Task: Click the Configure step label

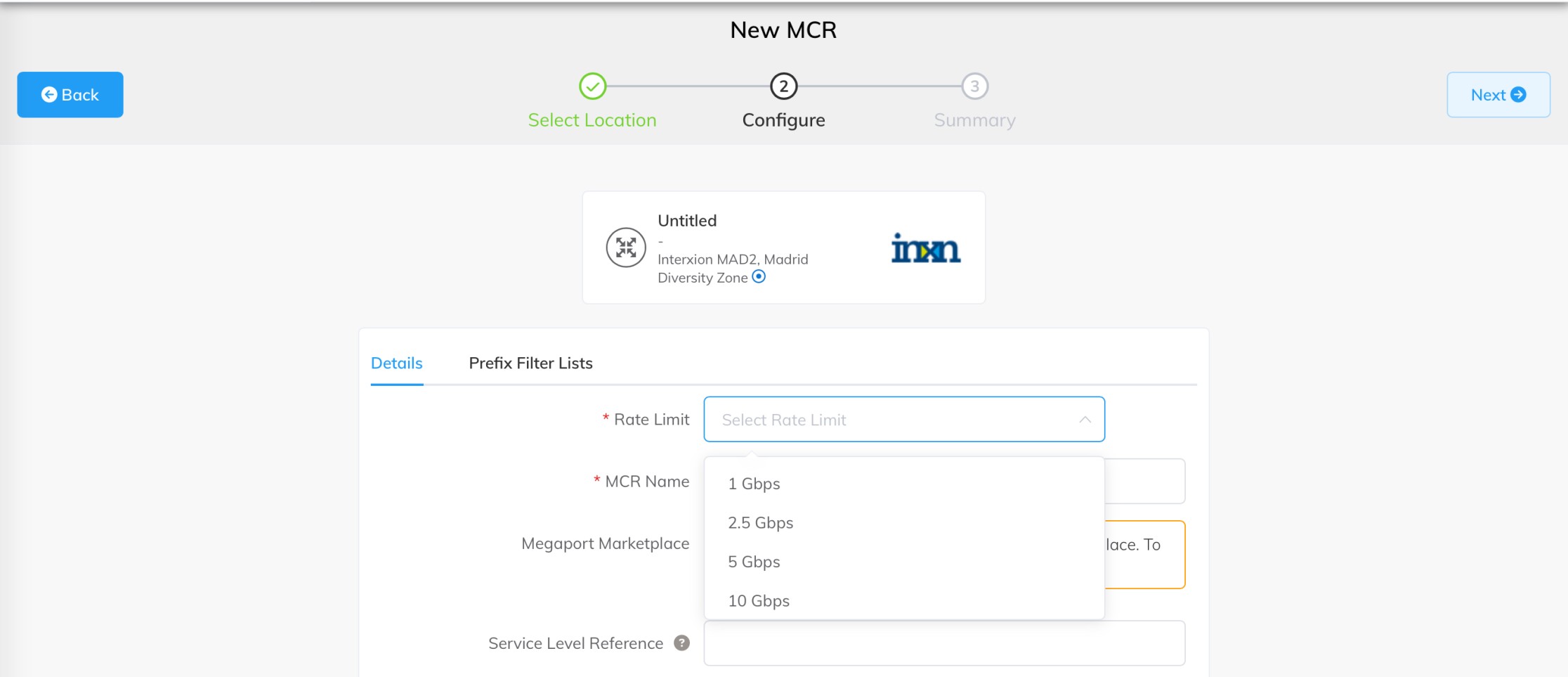Action: pyautogui.click(x=783, y=120)
